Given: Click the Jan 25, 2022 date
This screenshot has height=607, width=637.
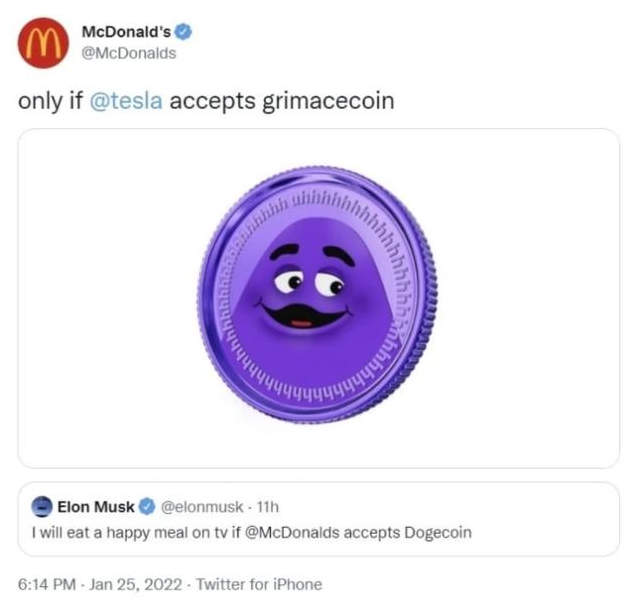Looking at the screenshot, I should tap(136, 584).
